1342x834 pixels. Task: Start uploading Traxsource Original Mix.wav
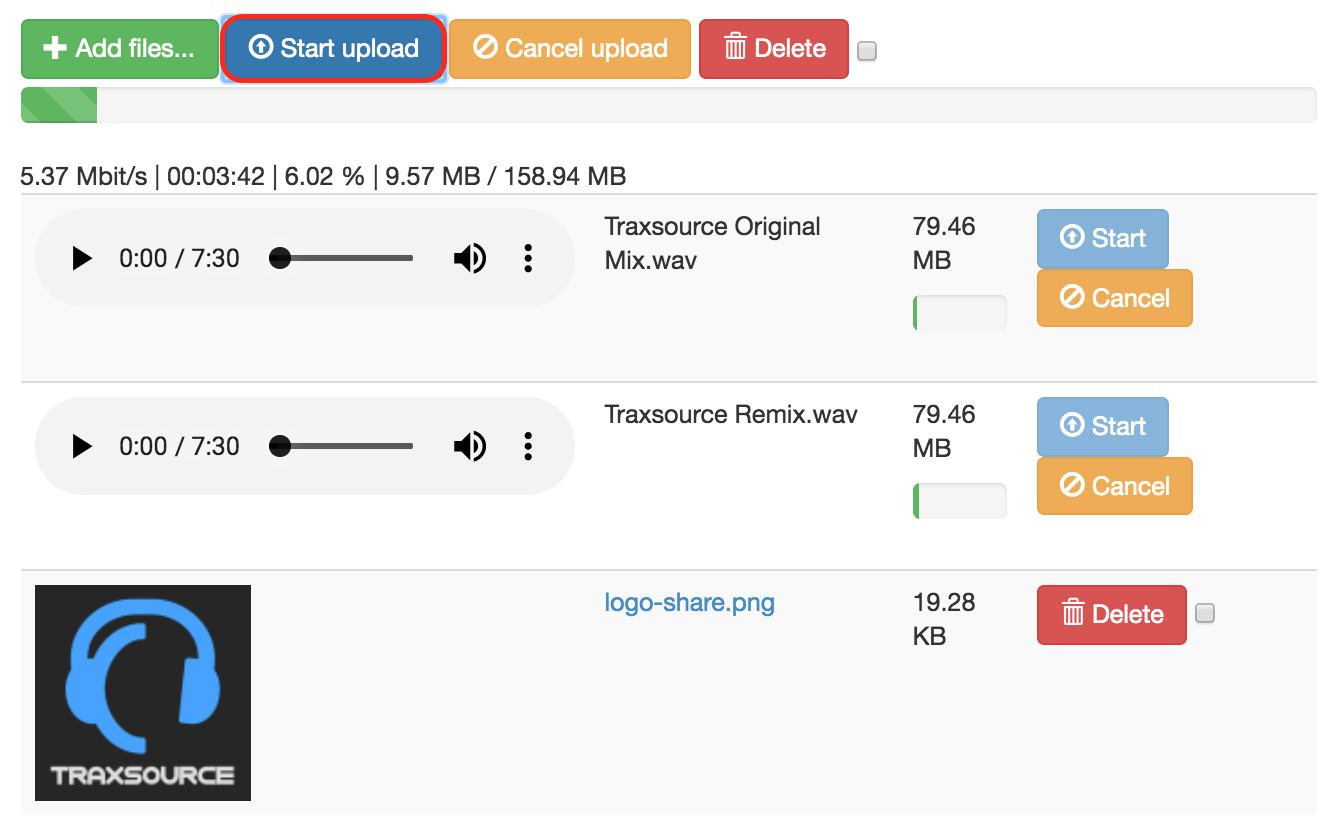click(1102, 239)
